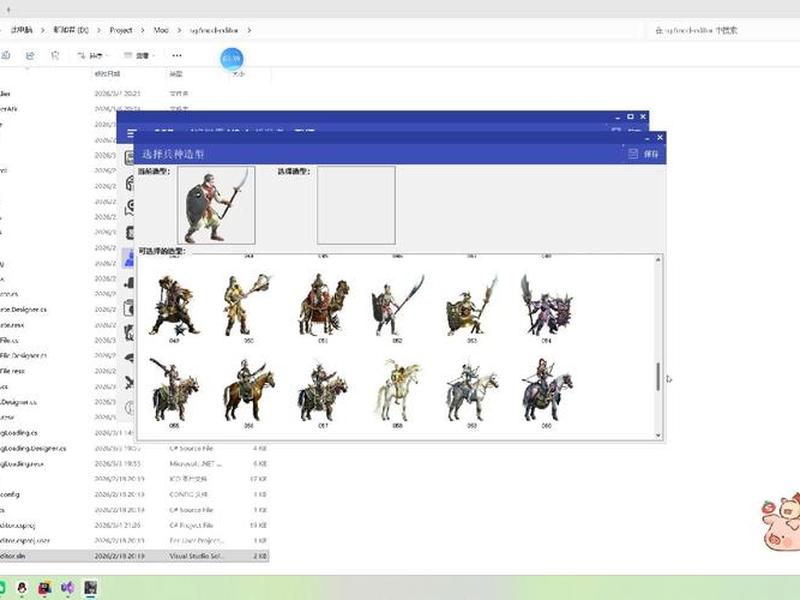Open the Explorer sort dropdown
This screenshot has width=800, height=600.
[92, 56]
